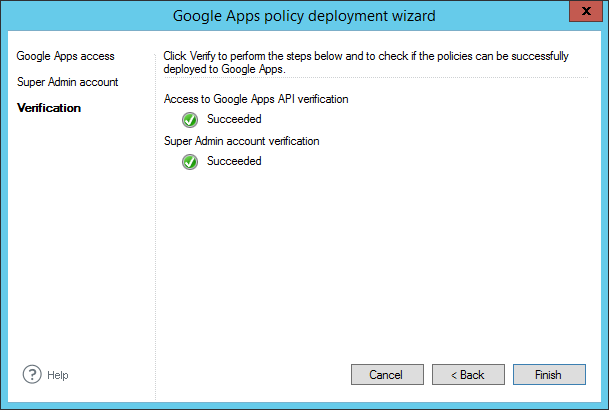Click Succeeded text under API verification
Viewport: 609px width, 410px height.
click(234, 119)
